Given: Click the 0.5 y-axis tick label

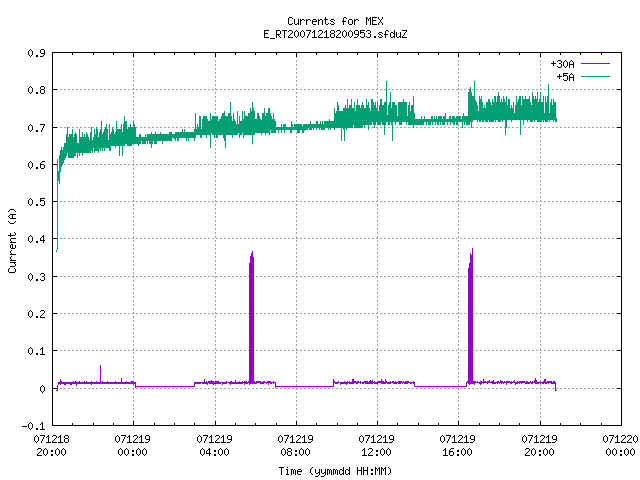Looking at the screenshot, I should 36,202.
